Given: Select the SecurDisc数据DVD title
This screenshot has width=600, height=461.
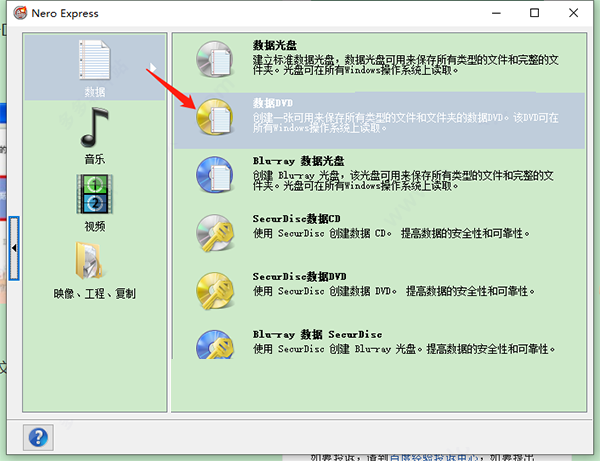Looking at the screenshot, I should point(300,277).
